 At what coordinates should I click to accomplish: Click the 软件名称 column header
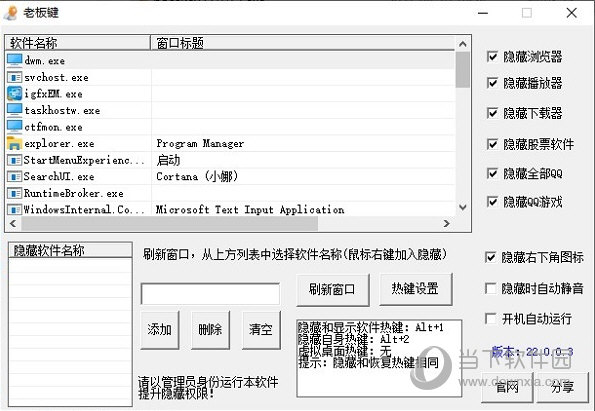(78, 43)
